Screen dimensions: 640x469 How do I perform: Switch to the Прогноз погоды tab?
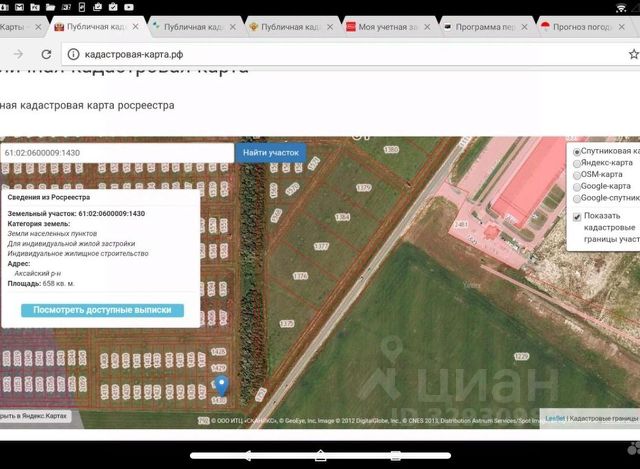580,27
